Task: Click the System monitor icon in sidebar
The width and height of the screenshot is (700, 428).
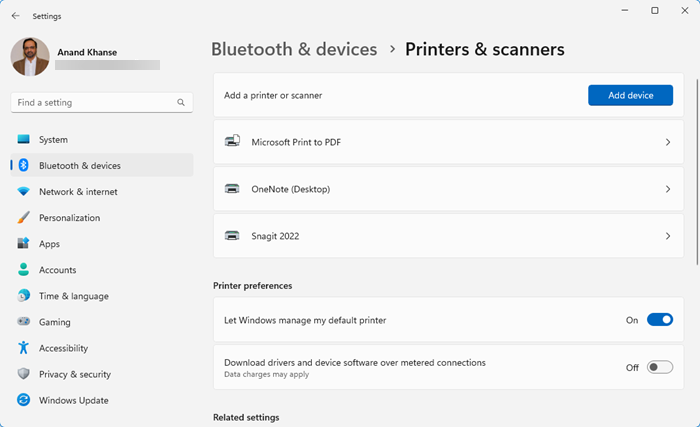Action: [x=23, y=140]
